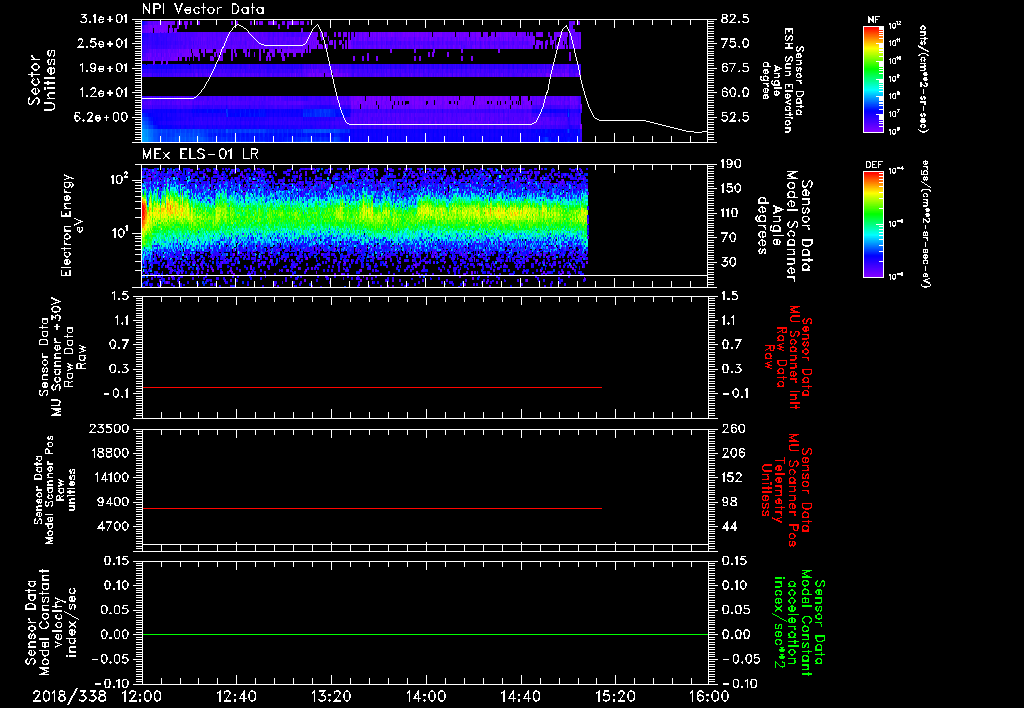This screenshot has width=1024, height=708.
Task: Click the NF rainbow color bar
Action: tap(873, 79)
